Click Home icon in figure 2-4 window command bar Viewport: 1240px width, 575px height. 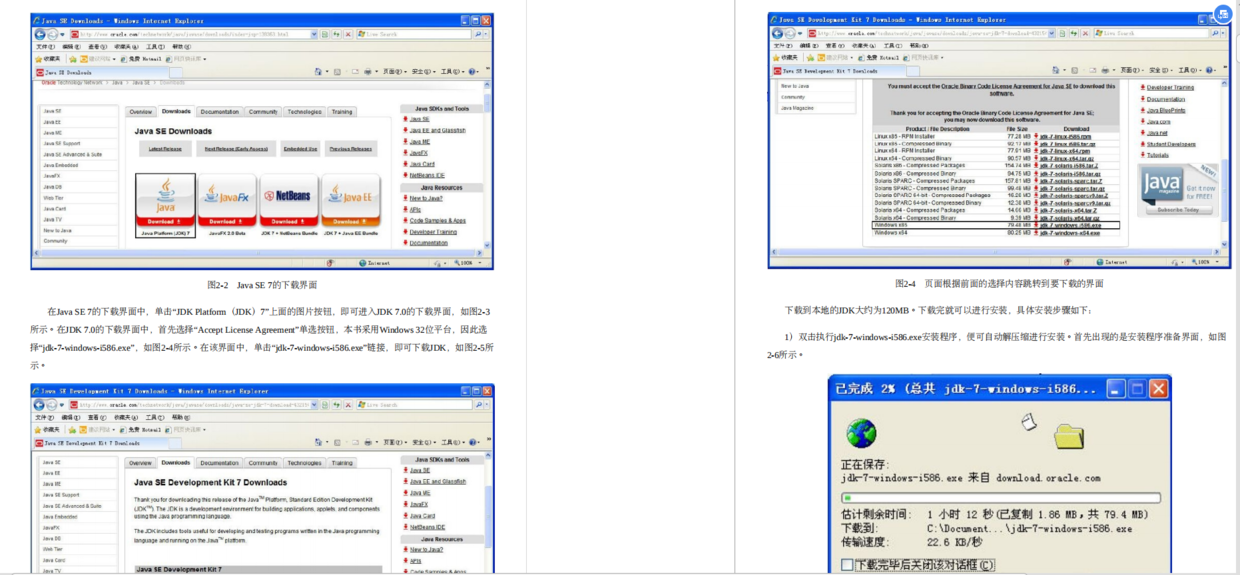pyautogui.click(x=1056, y=71)
